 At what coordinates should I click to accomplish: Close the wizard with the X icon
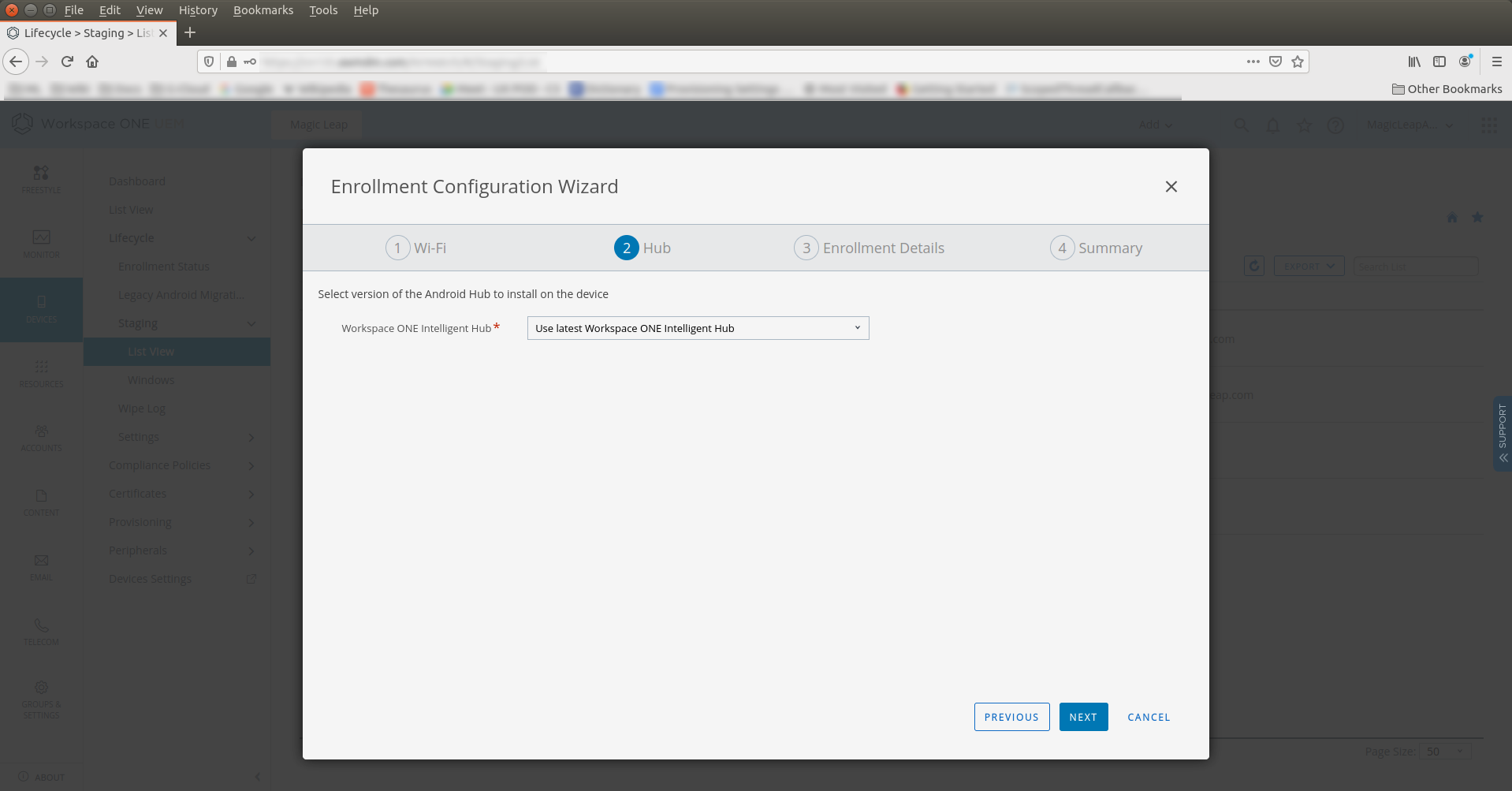[1171, 186]
